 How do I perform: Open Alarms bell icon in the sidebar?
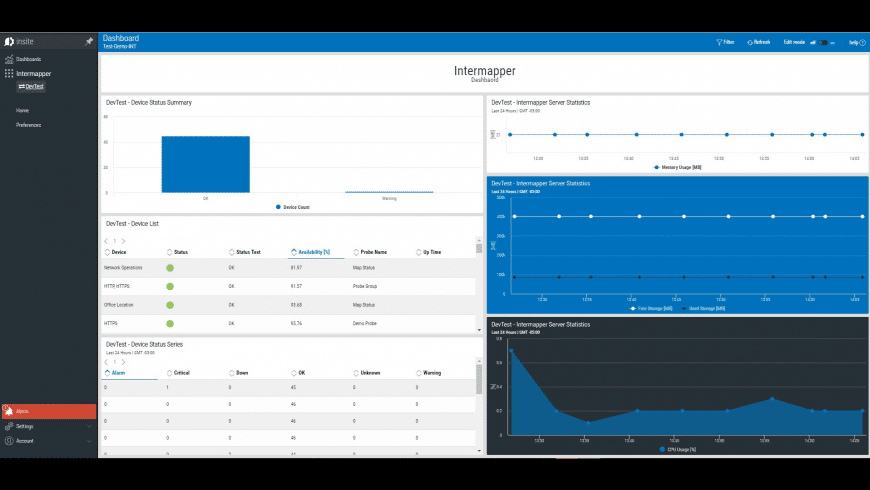click(x=9, y=411)
